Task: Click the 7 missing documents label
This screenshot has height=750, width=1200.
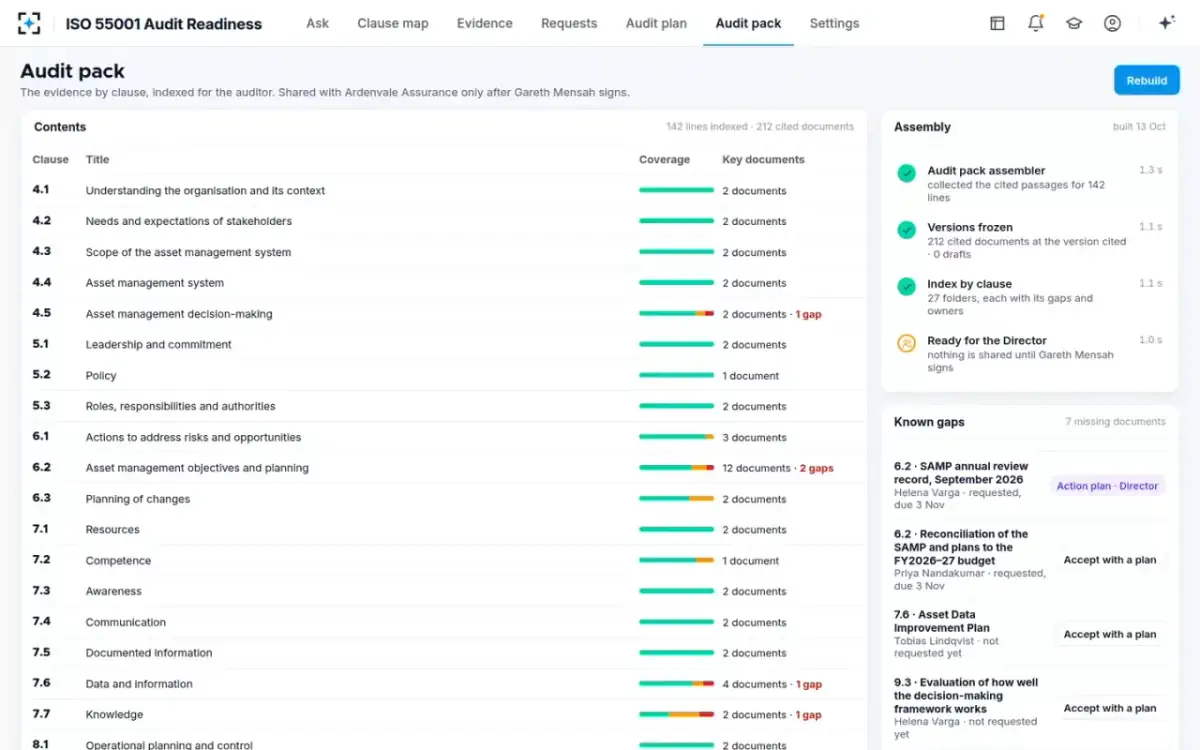Action: pos(1115,422)
